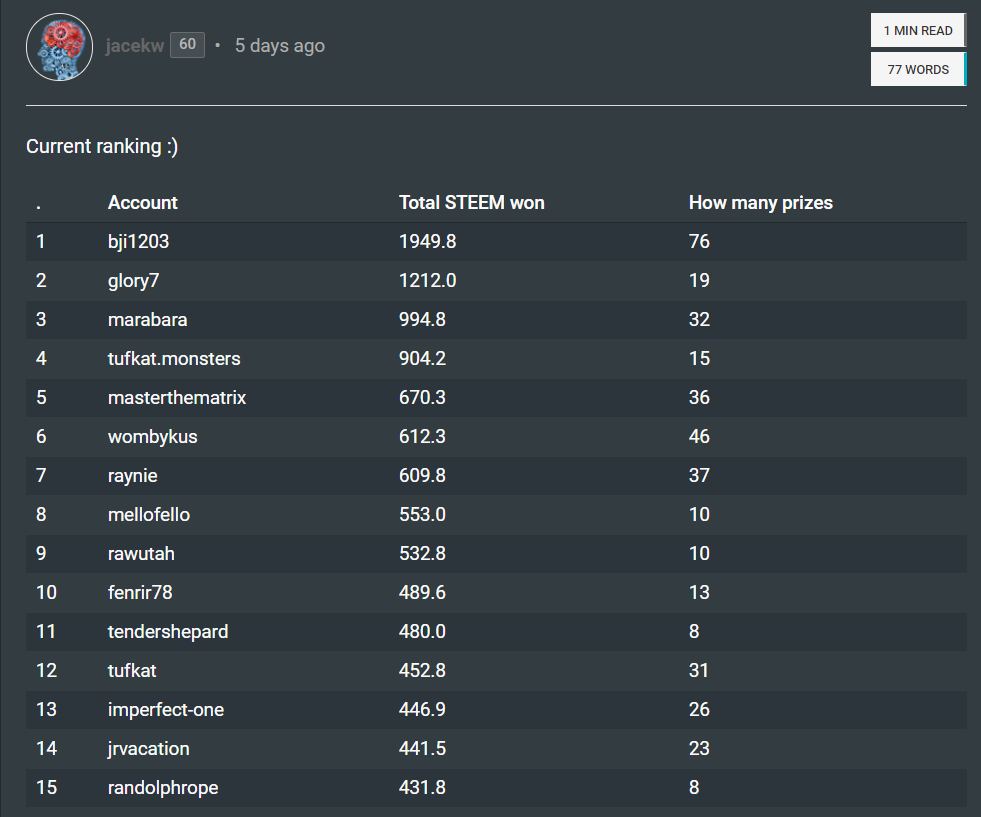Click the randolphrope account in row 15

click(x=162, y=788)
